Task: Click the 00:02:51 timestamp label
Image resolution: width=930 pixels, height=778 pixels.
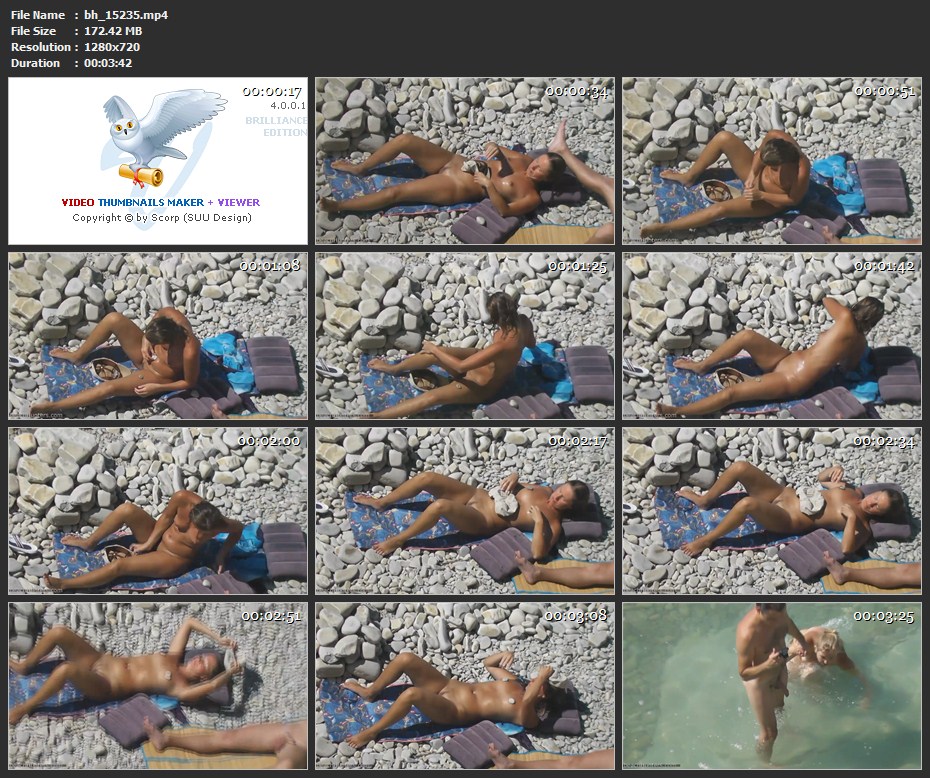Action: [x=270, y=616]
